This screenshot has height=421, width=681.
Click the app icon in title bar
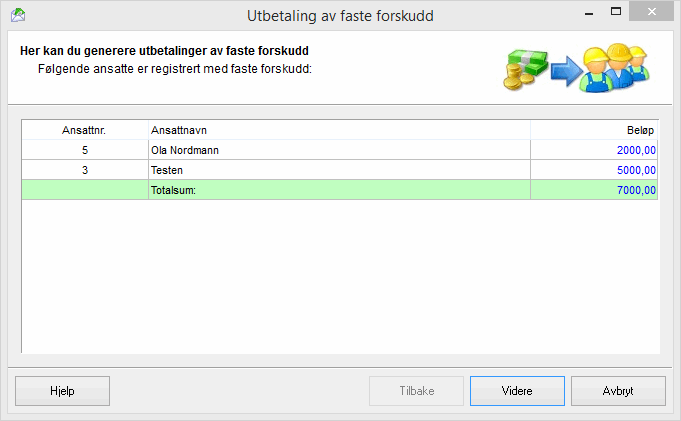17,15
